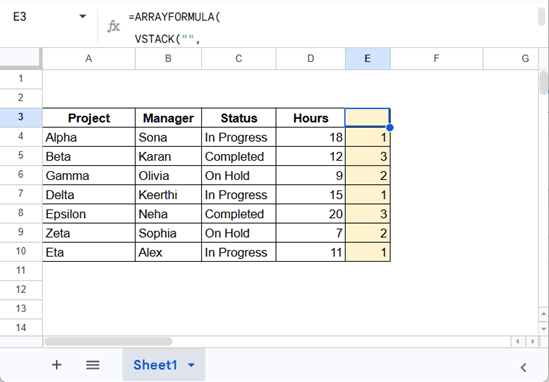The image size is (549, 382).
Task: Select the Project header cell
Action: [89, 118]
